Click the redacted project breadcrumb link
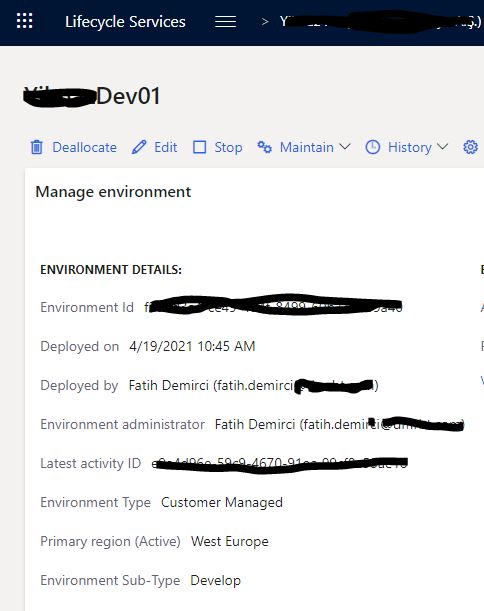This screenshot has height=611, width=484. (x=380, y=22)
